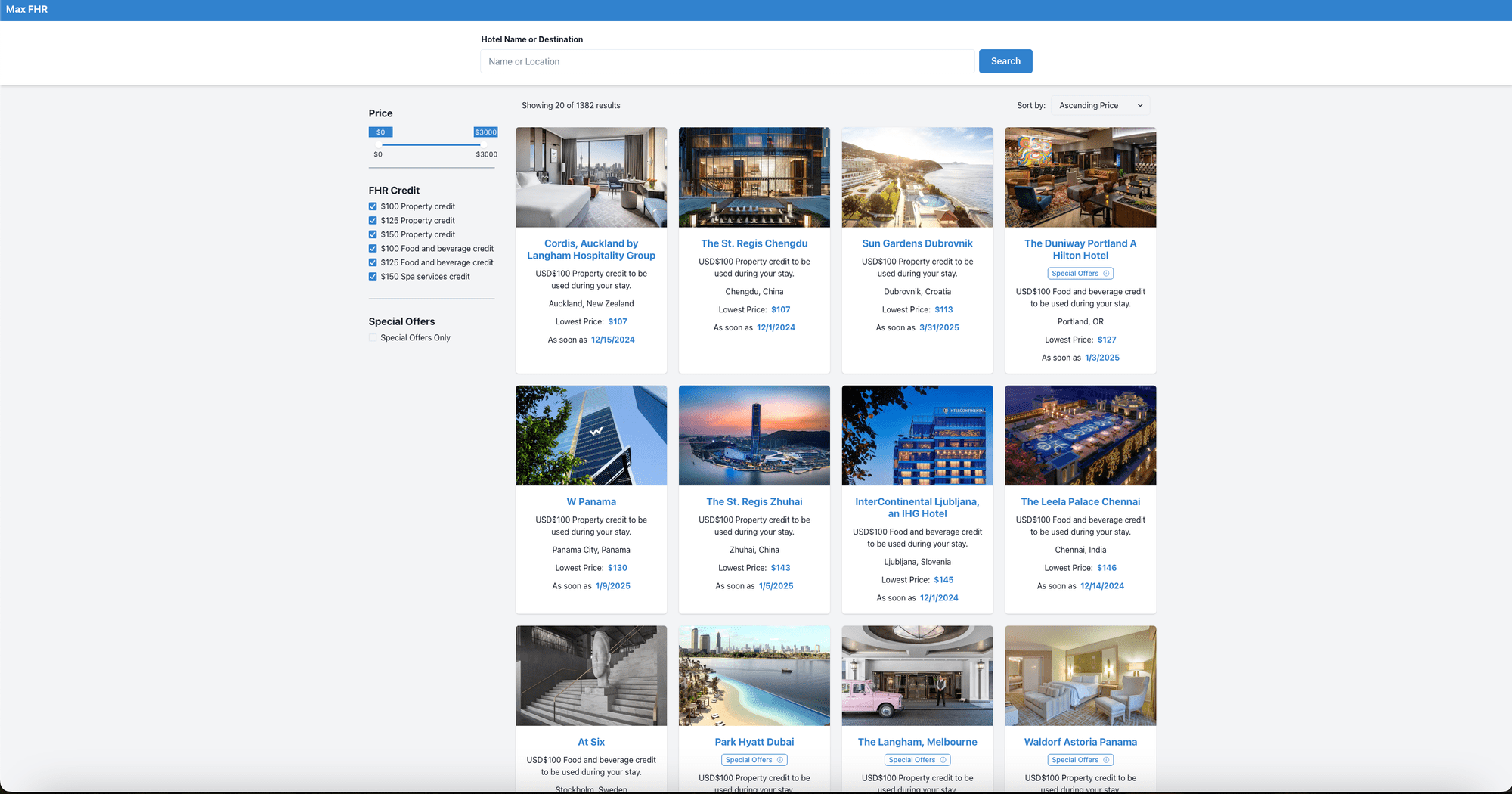
Task: Open Waldorf Astoria Panama link
Action: (1080, 743)
